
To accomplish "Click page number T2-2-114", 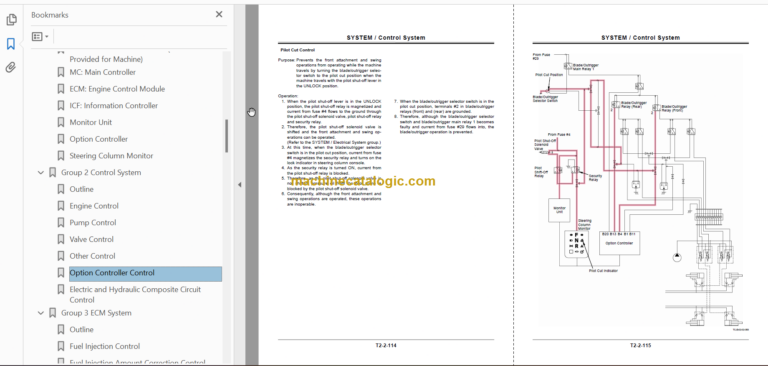I will tap(386, 345).
